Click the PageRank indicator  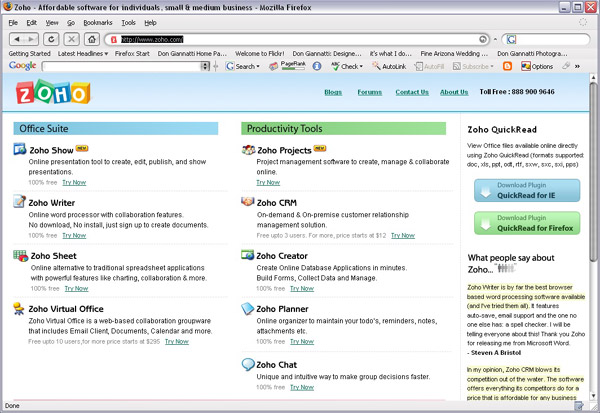point(293,66)
